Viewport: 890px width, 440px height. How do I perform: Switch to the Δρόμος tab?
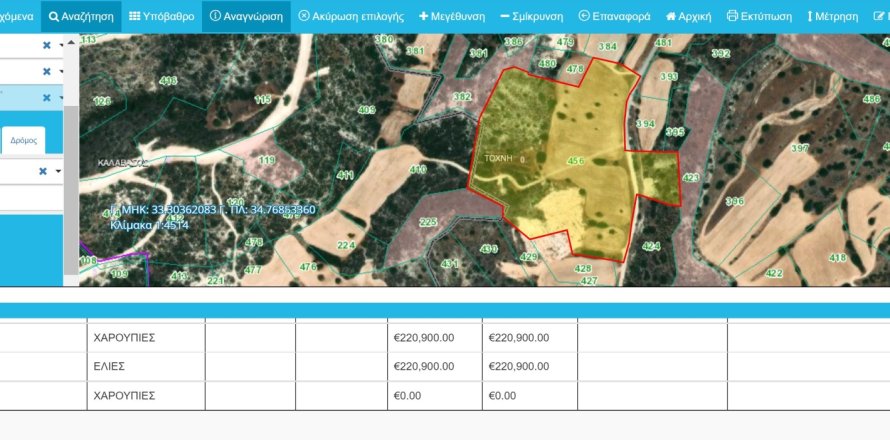(23, 140)
